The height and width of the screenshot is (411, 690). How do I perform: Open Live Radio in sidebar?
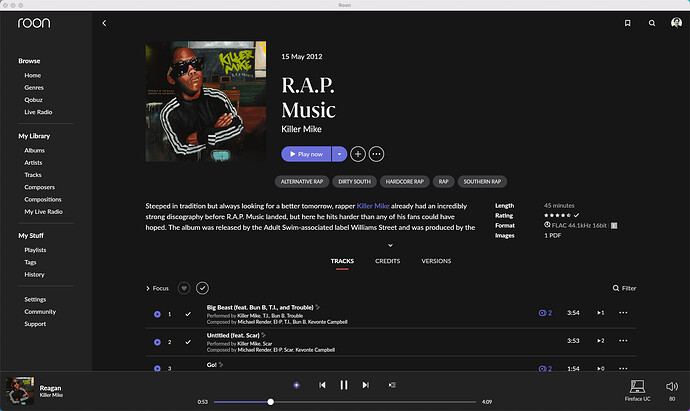(x=38, y=112)
